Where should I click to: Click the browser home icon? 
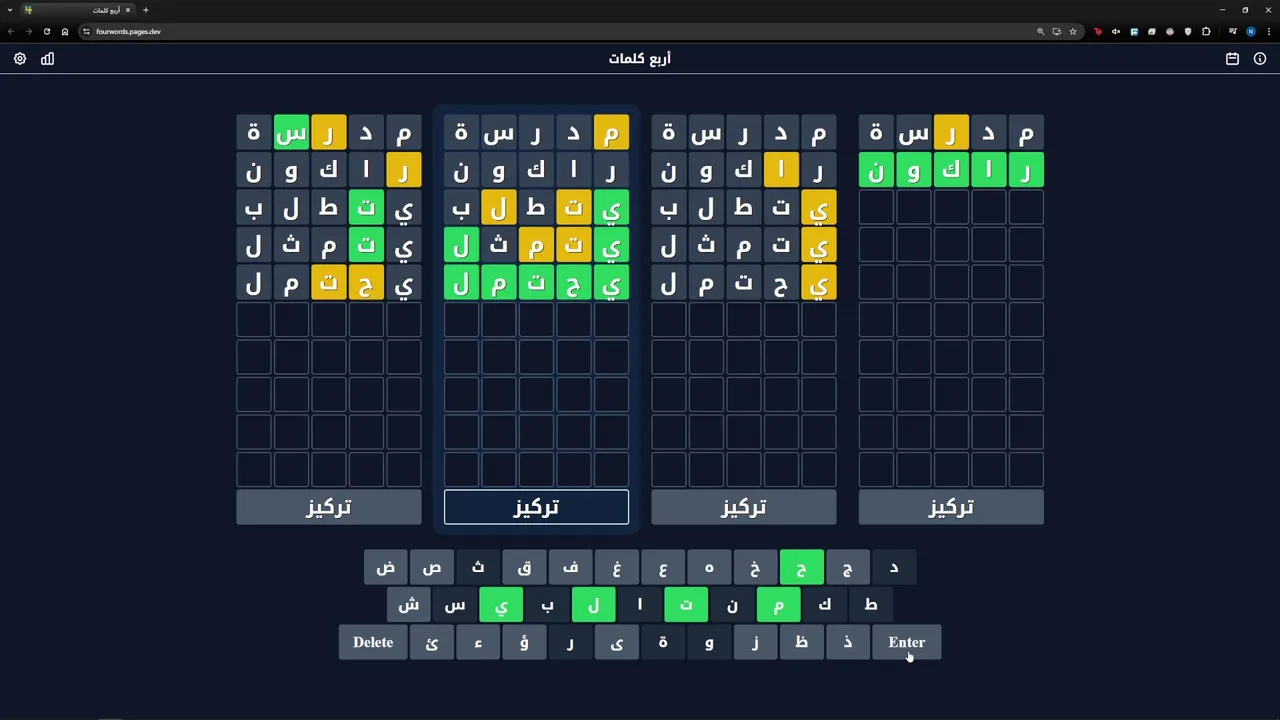pyautogui.click(x=65, y=31)
